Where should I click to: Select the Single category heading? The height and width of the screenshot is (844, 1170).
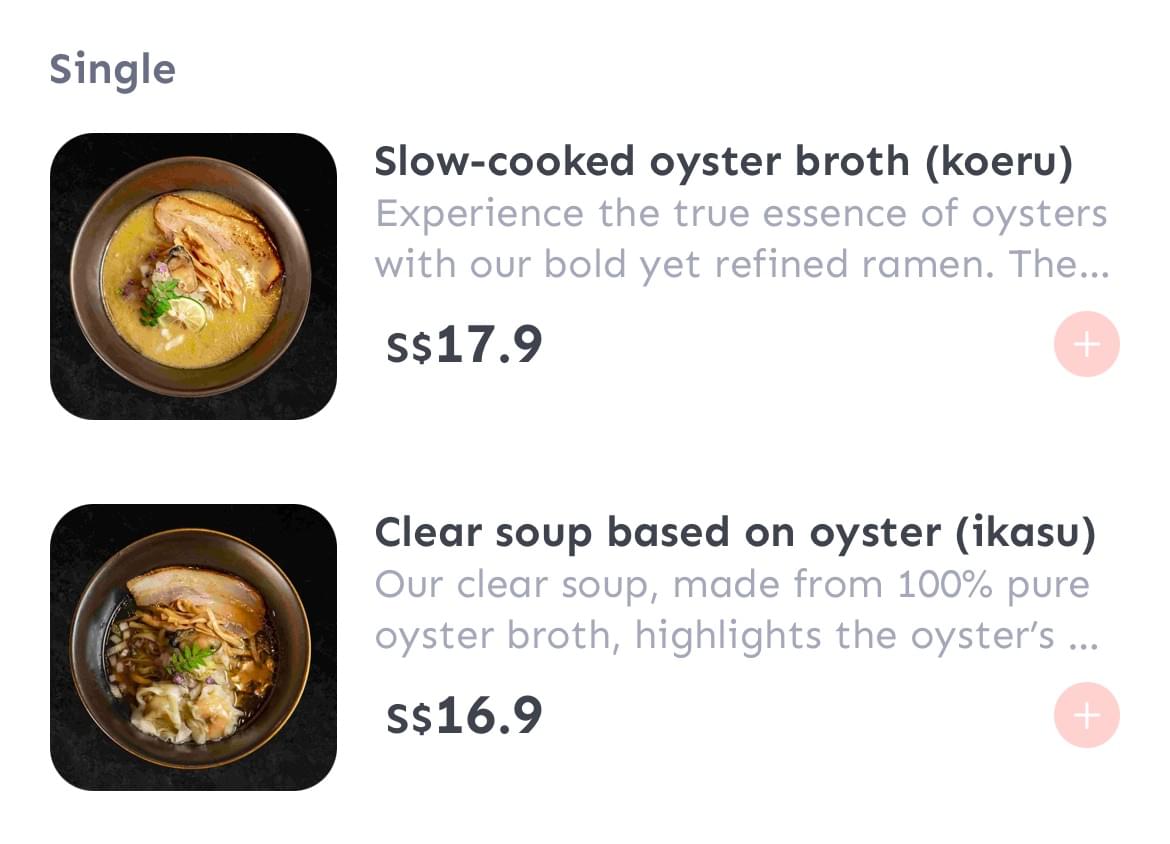113,71
